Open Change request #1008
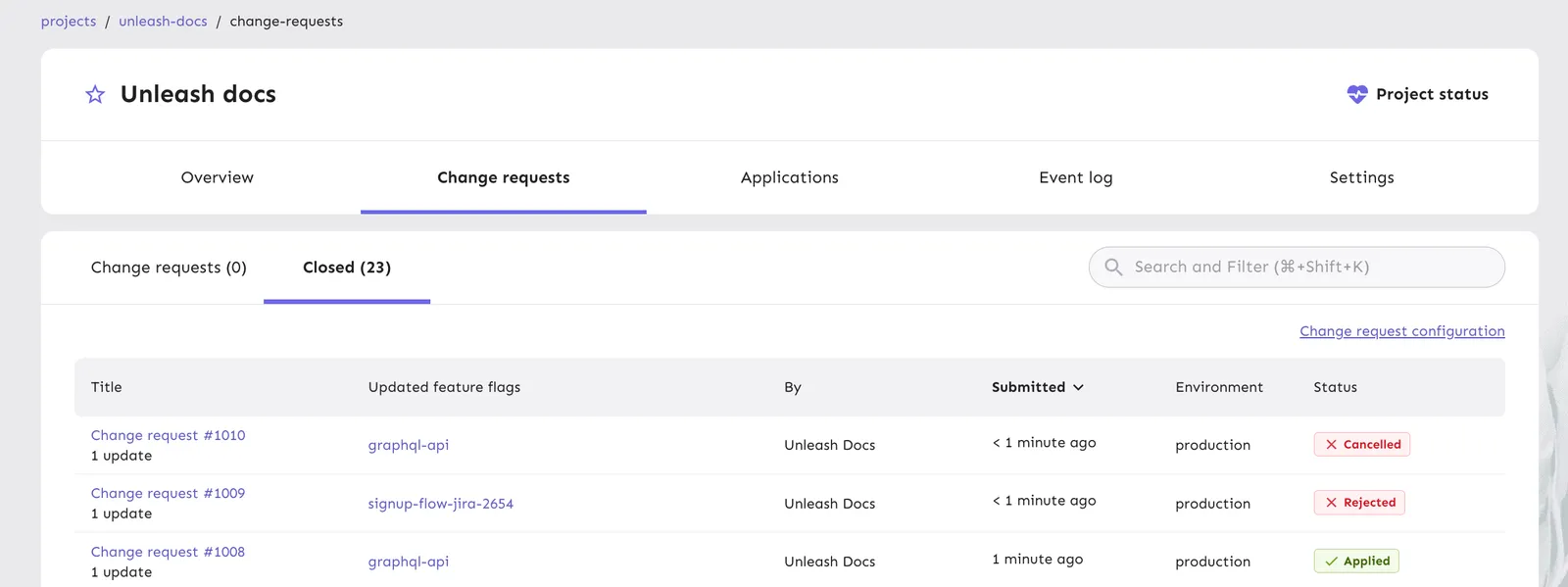This screenshot has height=587, width=1568. click(x=168, y=552)
